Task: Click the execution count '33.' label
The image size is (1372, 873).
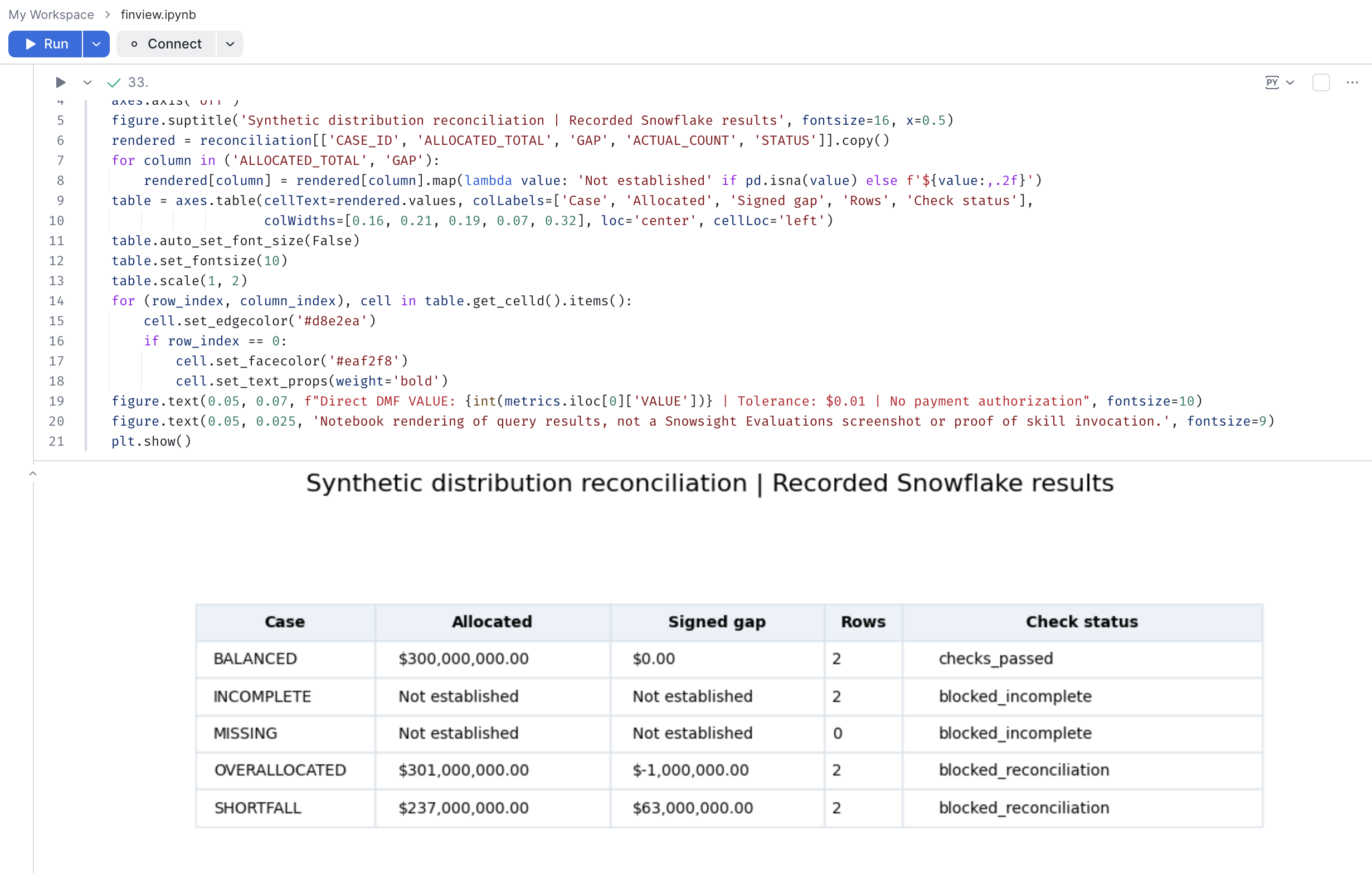Action: [x=138, y=82]
